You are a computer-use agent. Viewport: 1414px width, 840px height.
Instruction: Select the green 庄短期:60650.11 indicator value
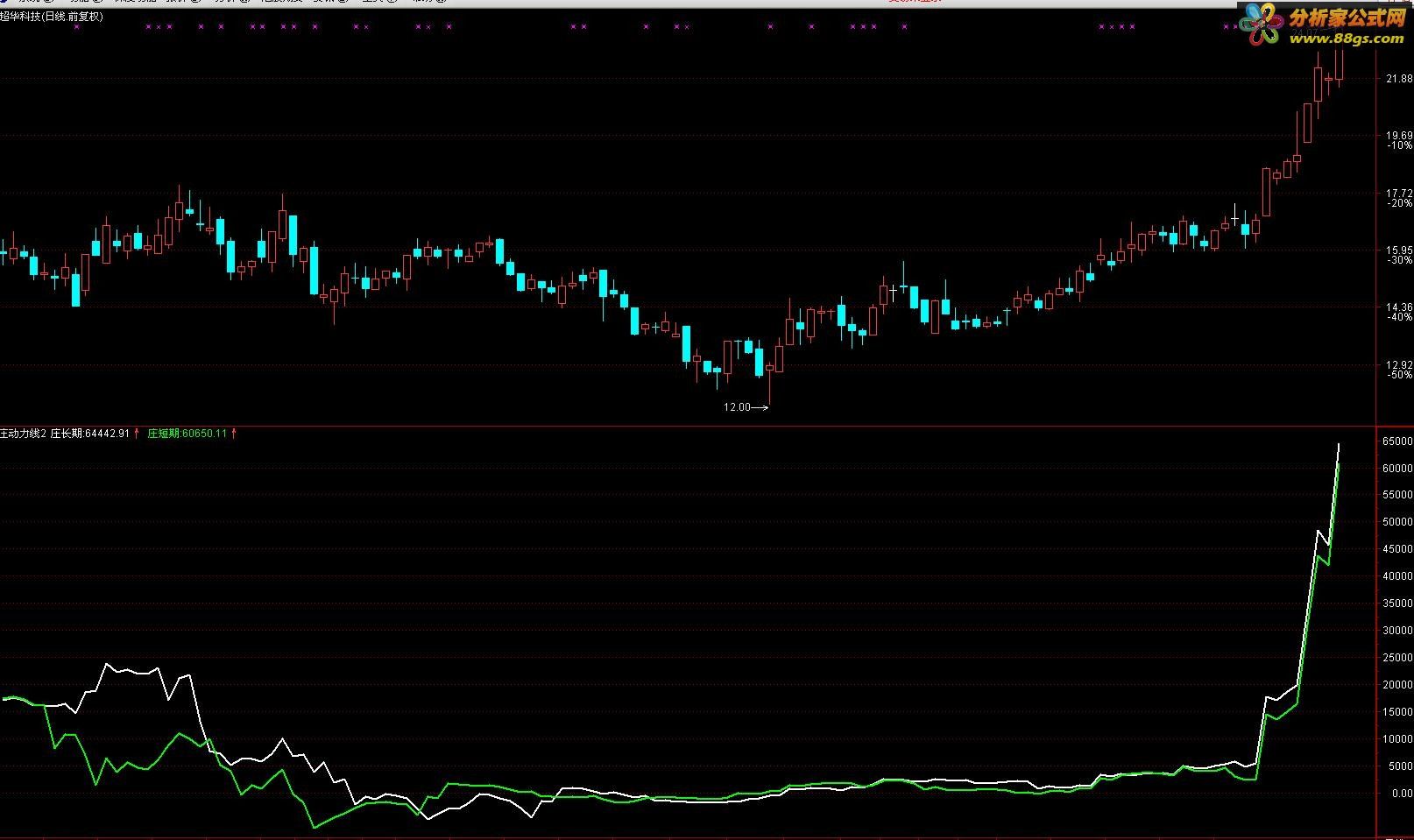pyautogui.click(x=187, y=434)
